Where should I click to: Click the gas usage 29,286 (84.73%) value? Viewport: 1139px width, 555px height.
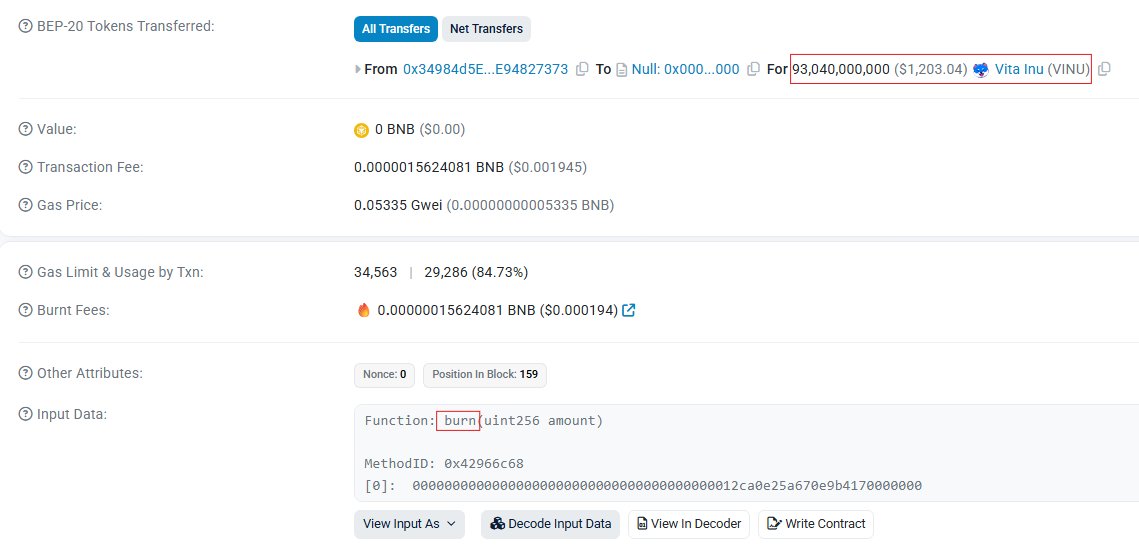(476, 272)
